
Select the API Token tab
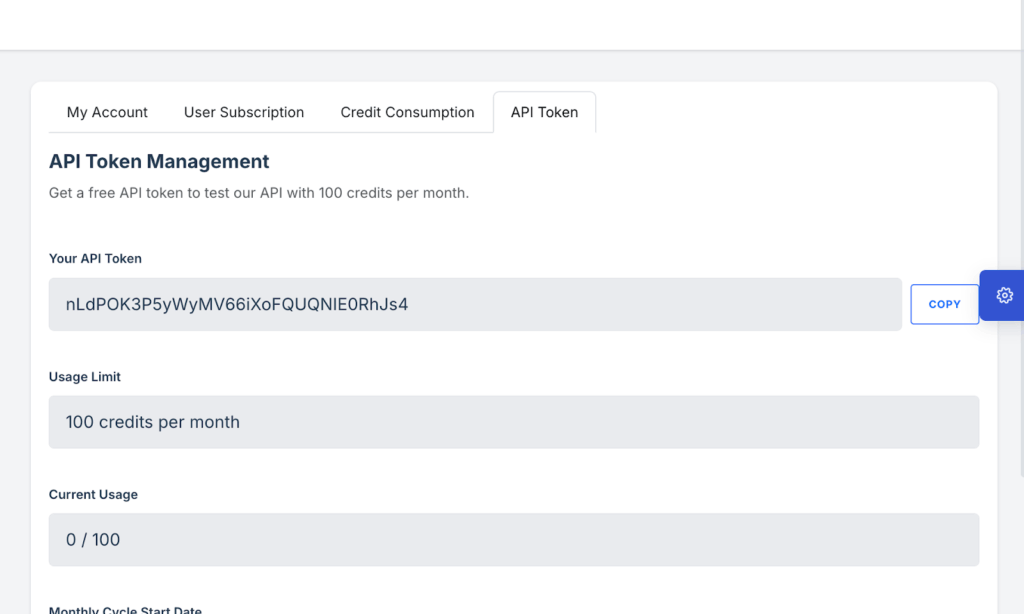coord(544,112)
